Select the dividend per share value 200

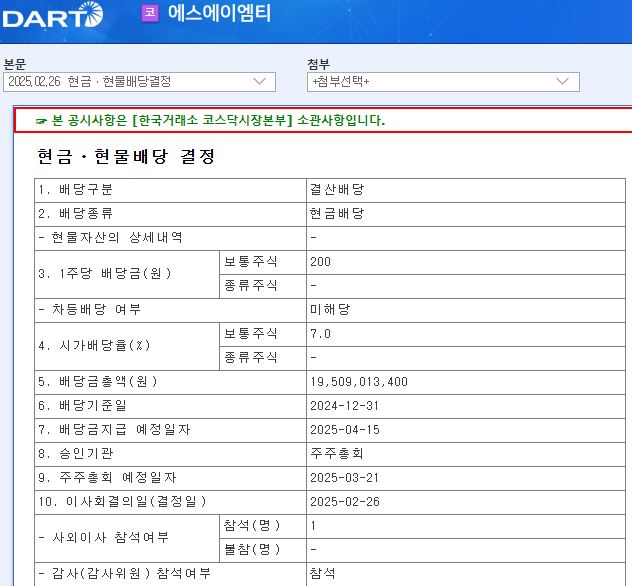pos(320,262)
